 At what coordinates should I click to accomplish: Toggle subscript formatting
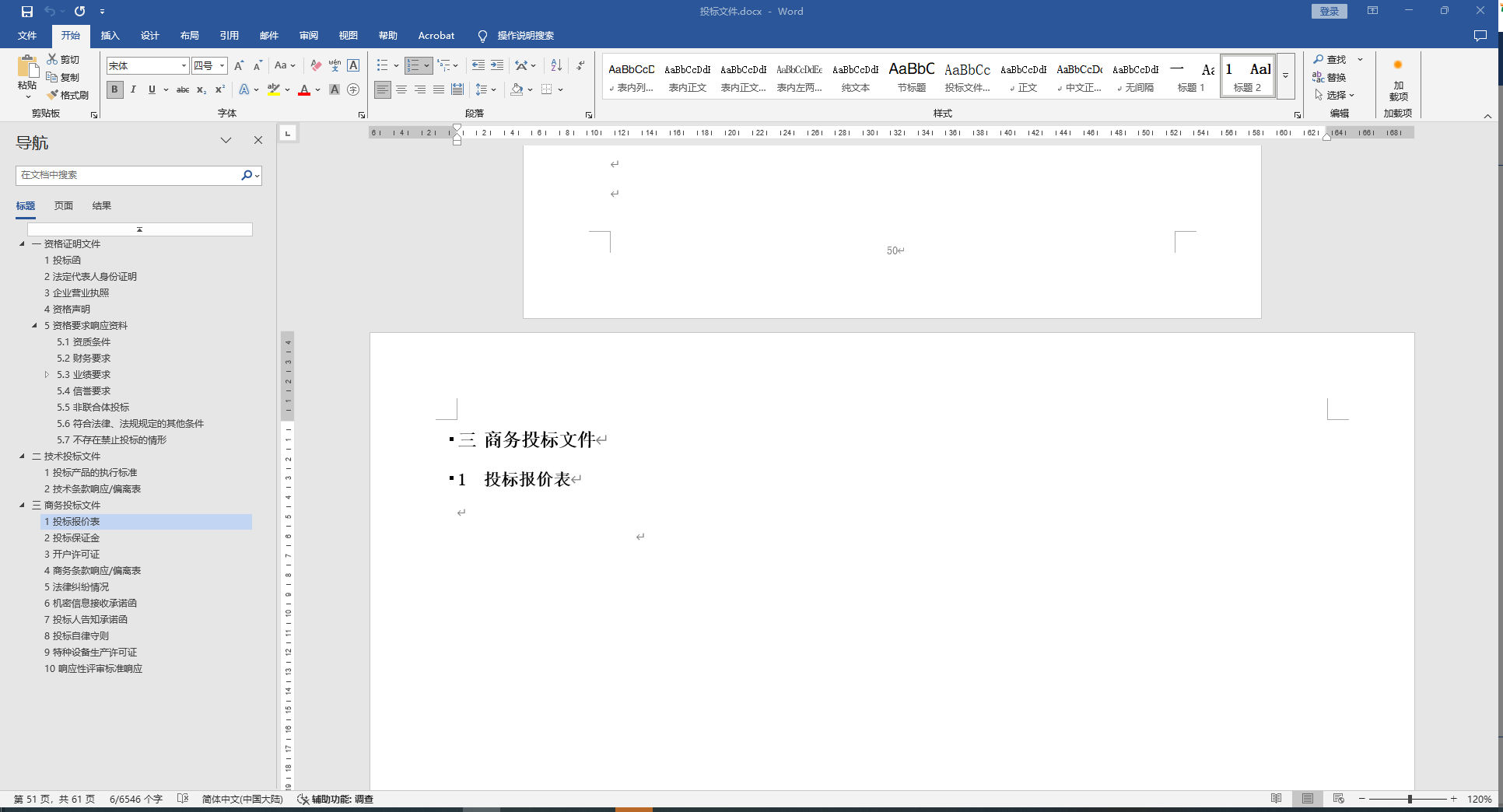point(201,89)
